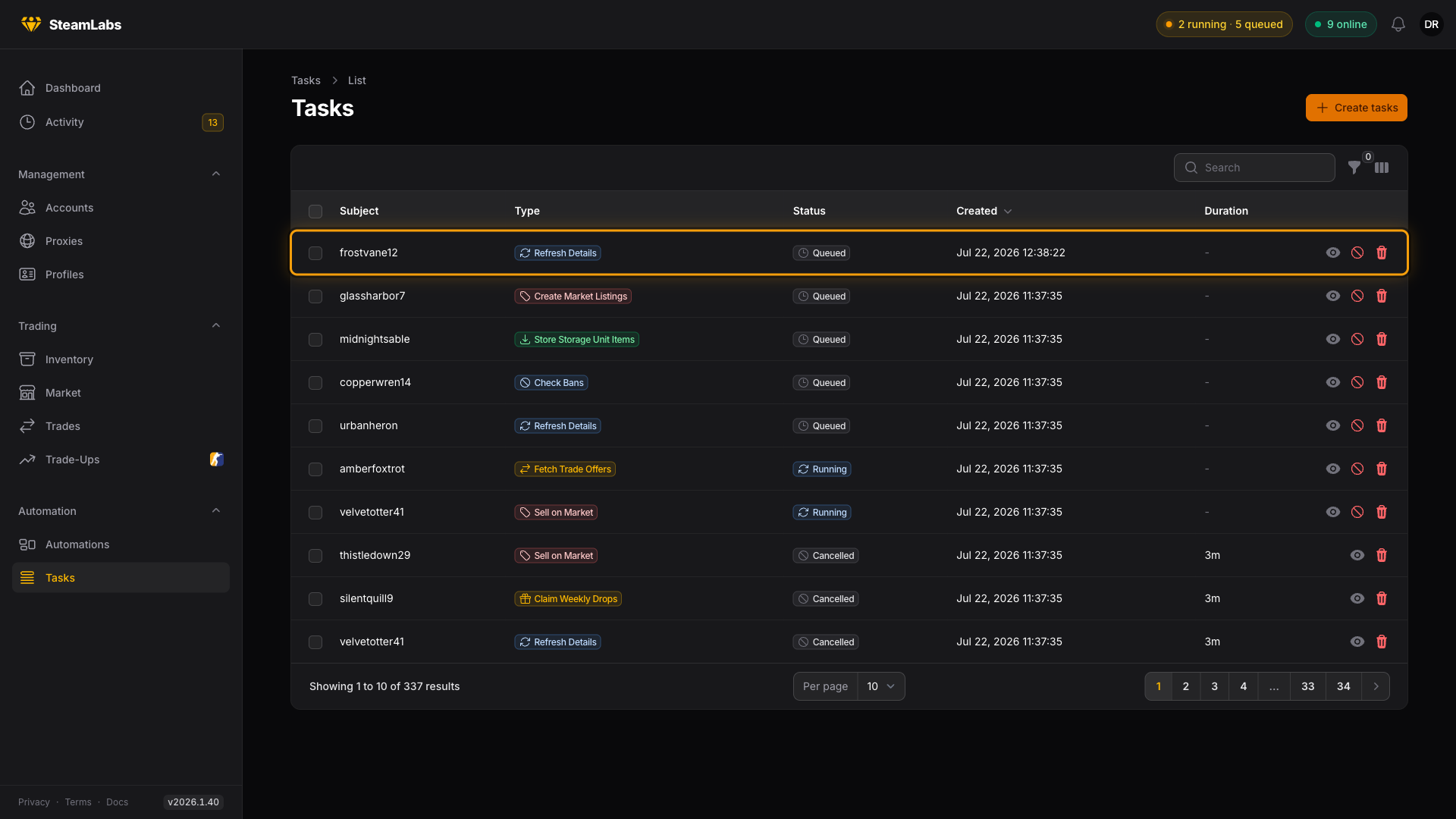Delete the amberfoxtrot task

click(x=1382, y=469)
